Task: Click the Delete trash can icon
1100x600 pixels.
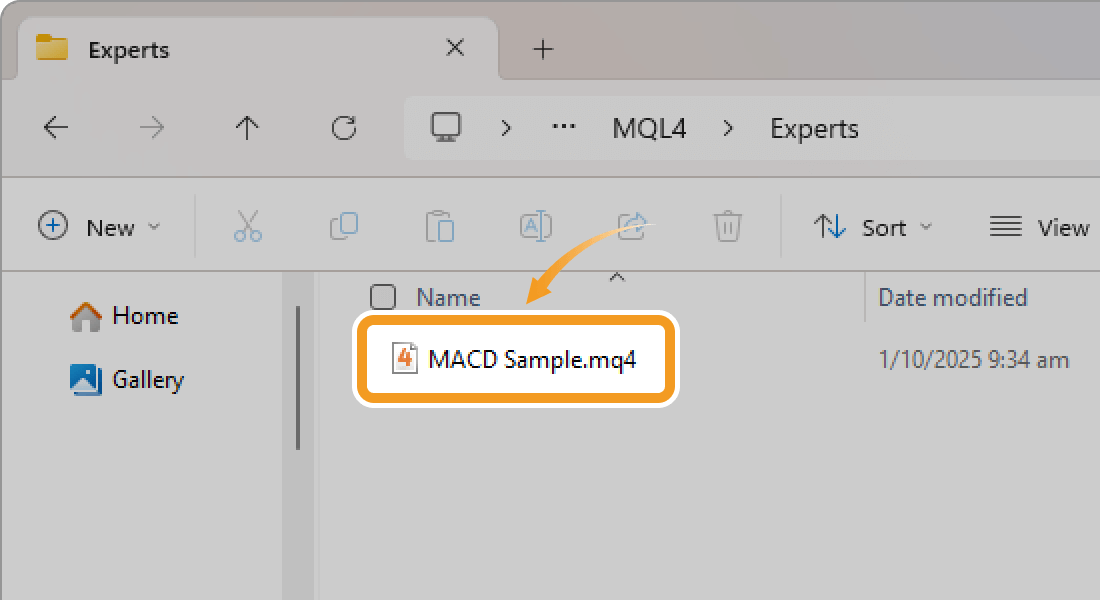Action: click(x=727, y=227)
